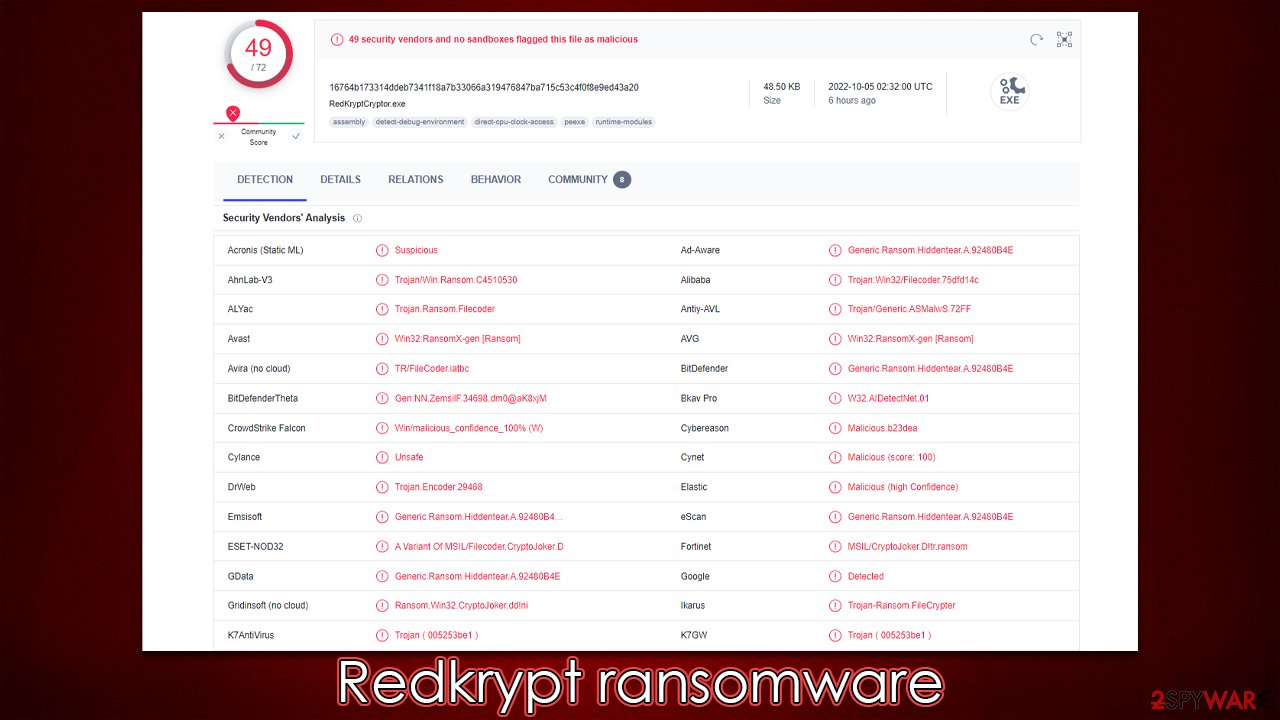Screen dimensions: 1280x720
Task: Click the 2022-10-05 02:32:00 UTC timestamp
Action: 880,87
